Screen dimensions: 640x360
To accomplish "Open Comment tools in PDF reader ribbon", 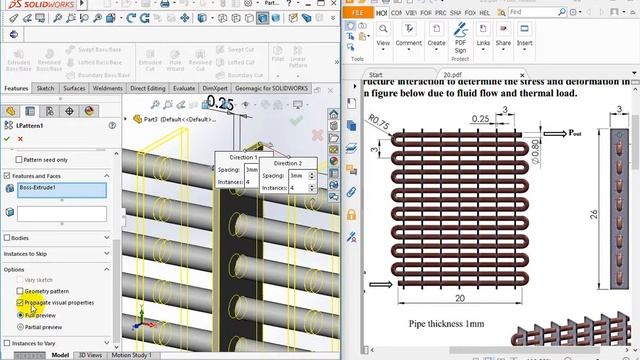I will coord(409,37).
